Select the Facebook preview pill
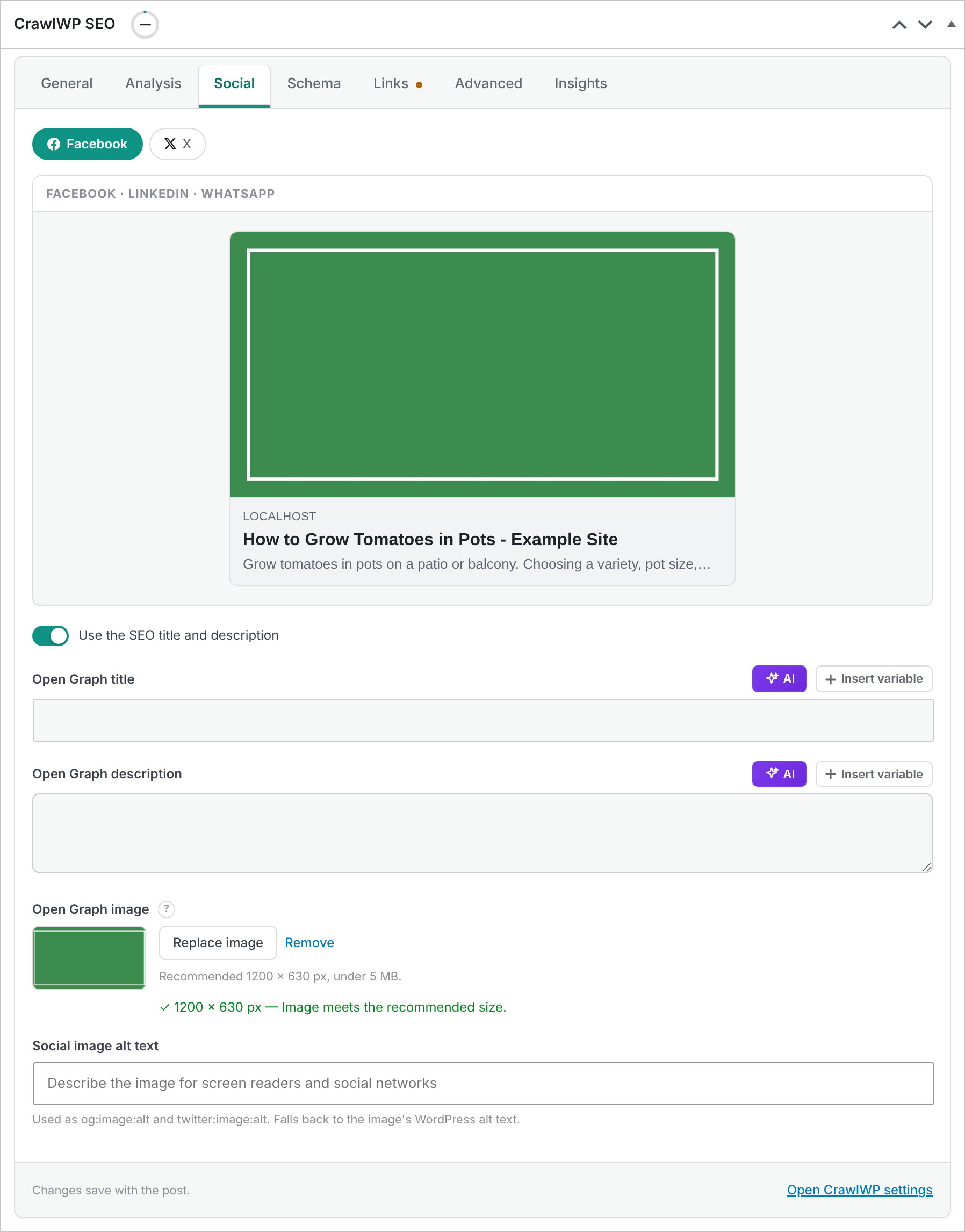This screenshot has width=965, height=1232. point(87,144)
